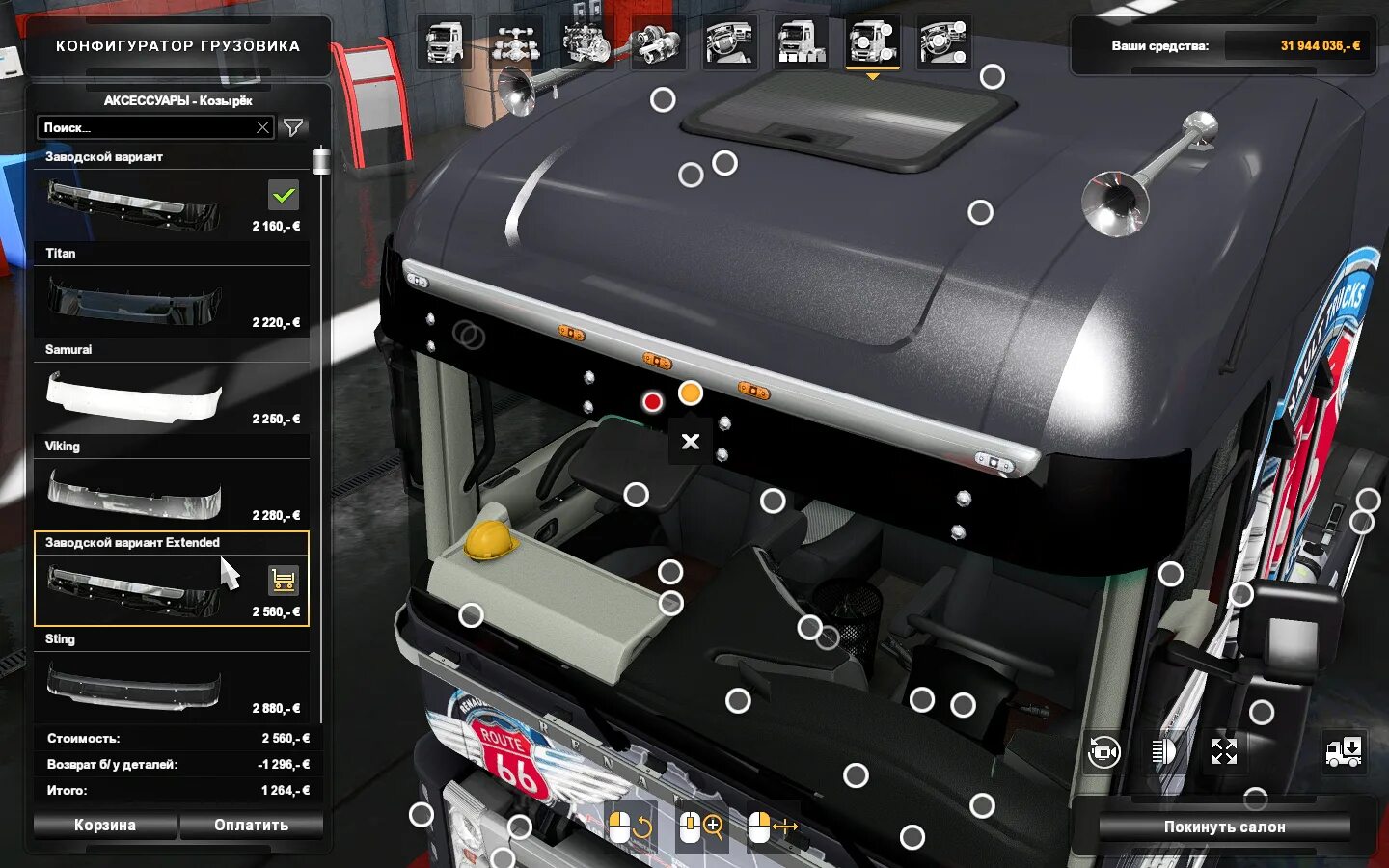Click the Стоимость 2 560 € line
This screenshot has width=1389, height=868.
[178, 738]
